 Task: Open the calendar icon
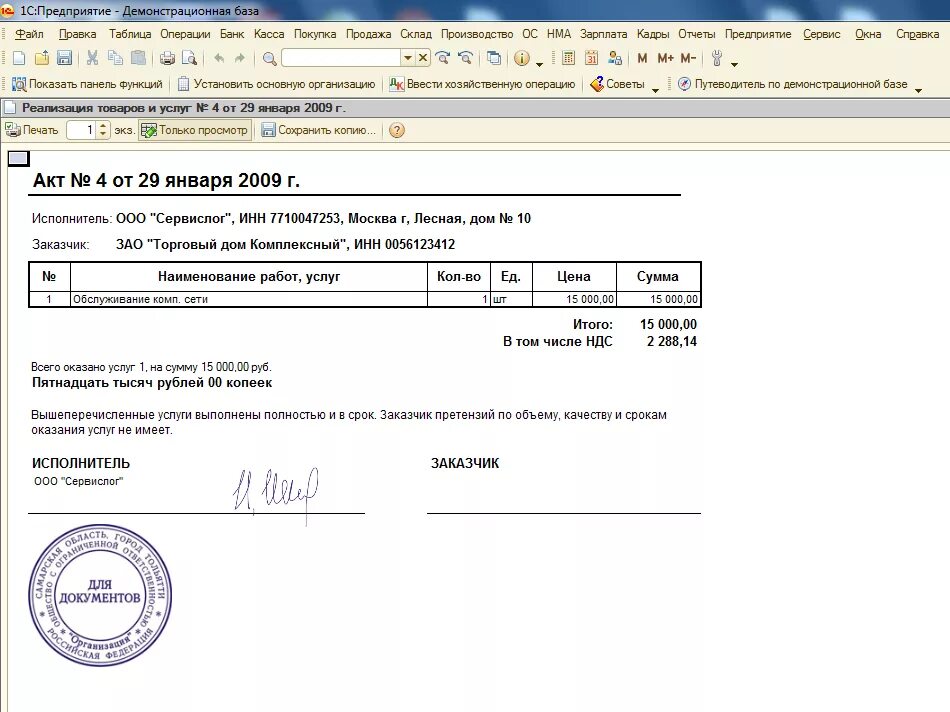591,58
